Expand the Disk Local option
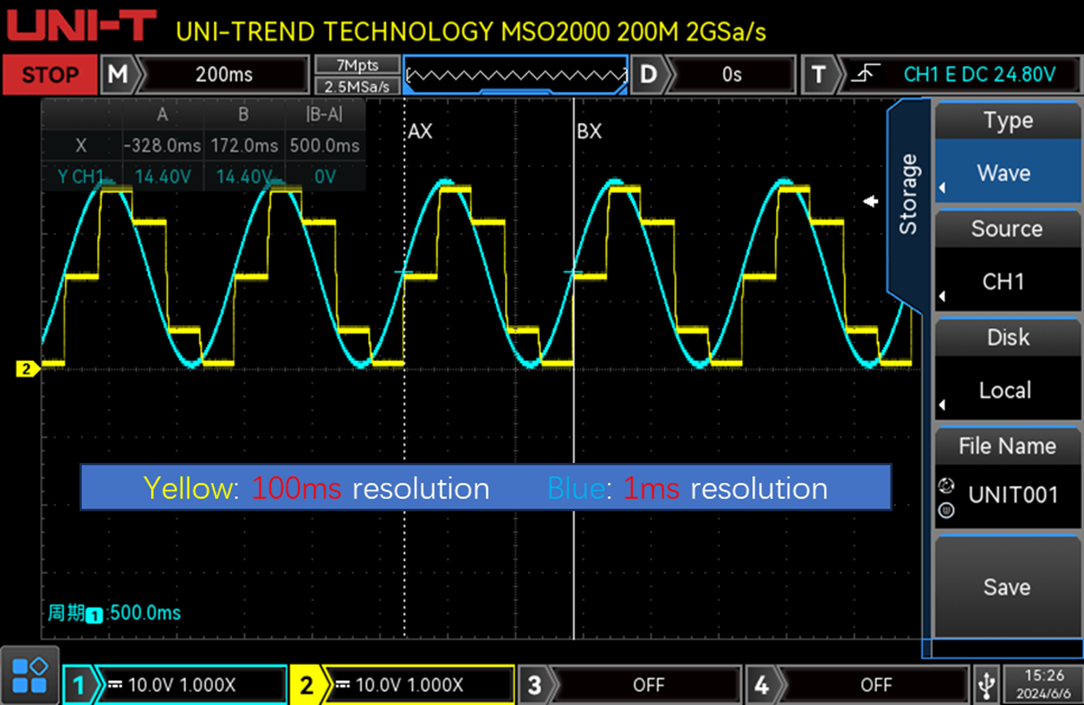This screenshot has height=705, width=1084. [x=1007, y=390]
